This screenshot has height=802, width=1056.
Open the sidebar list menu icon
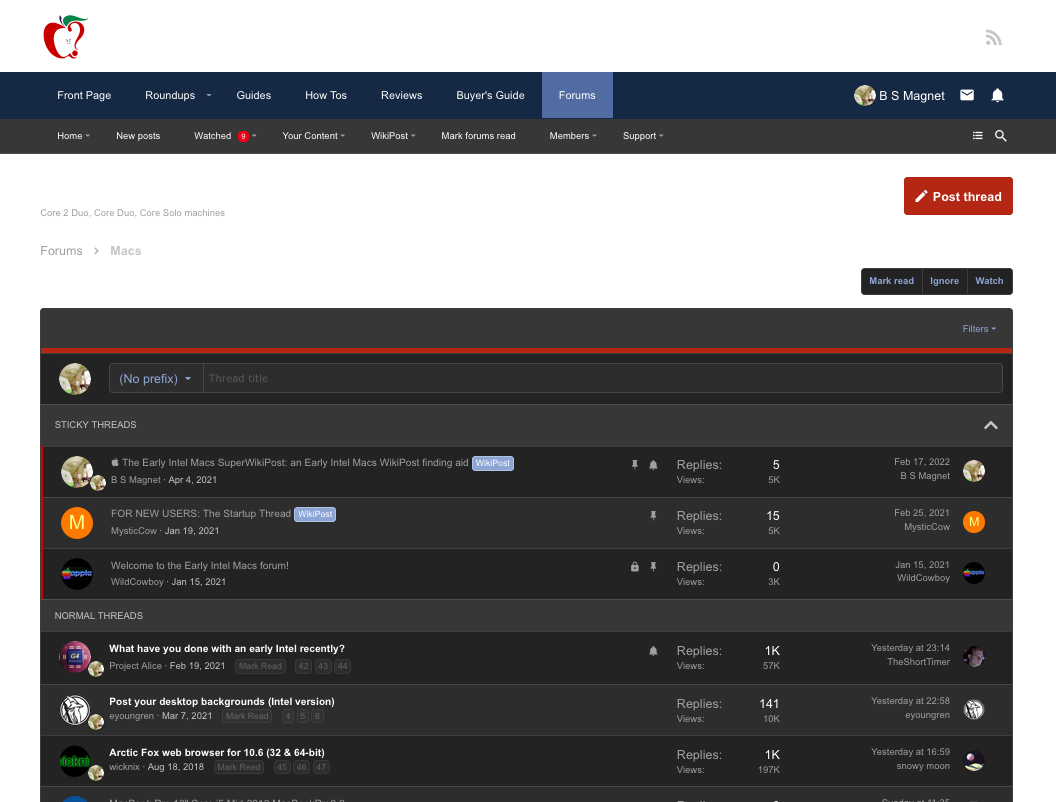977,135
